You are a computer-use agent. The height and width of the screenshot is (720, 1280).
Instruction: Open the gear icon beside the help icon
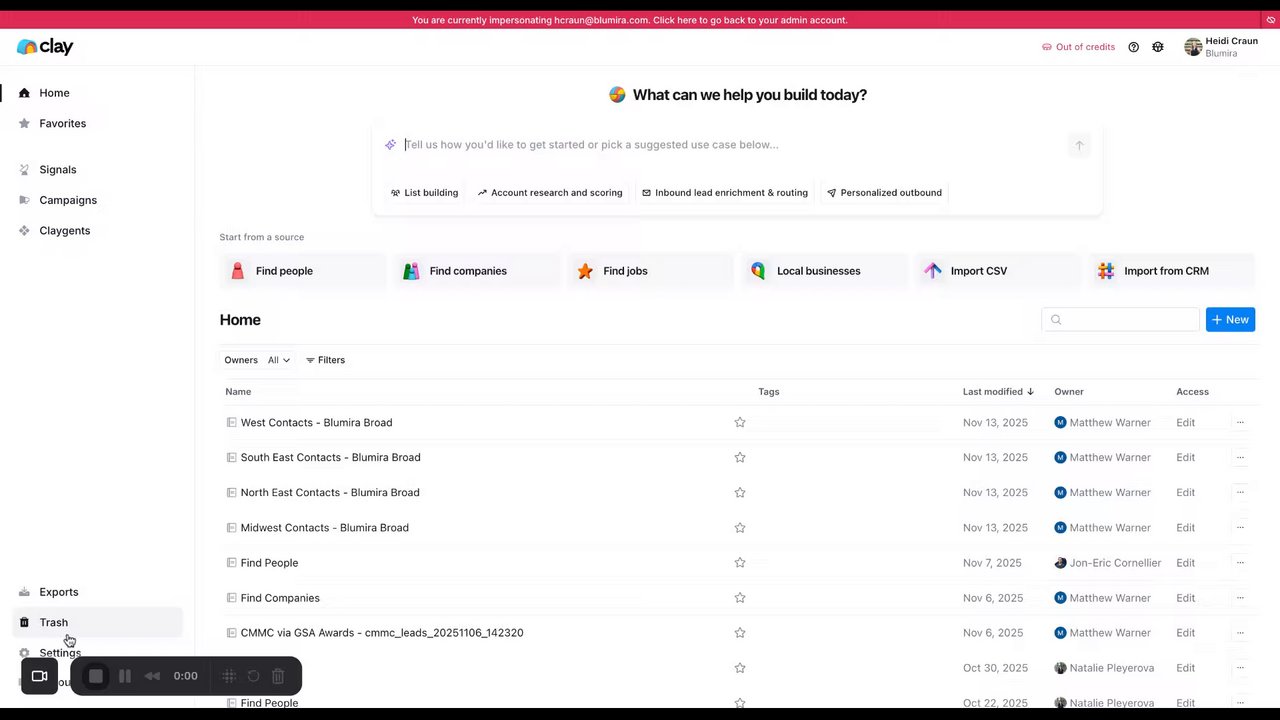[1158, 47]
